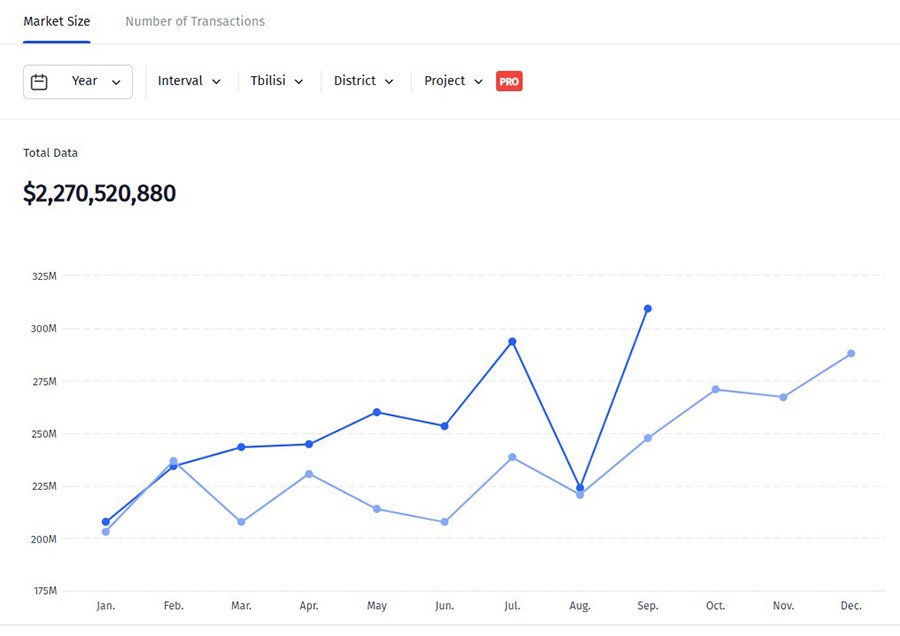
Task: Click dark blue August data point
Action: pyautogui.click(x=580, y=488)
